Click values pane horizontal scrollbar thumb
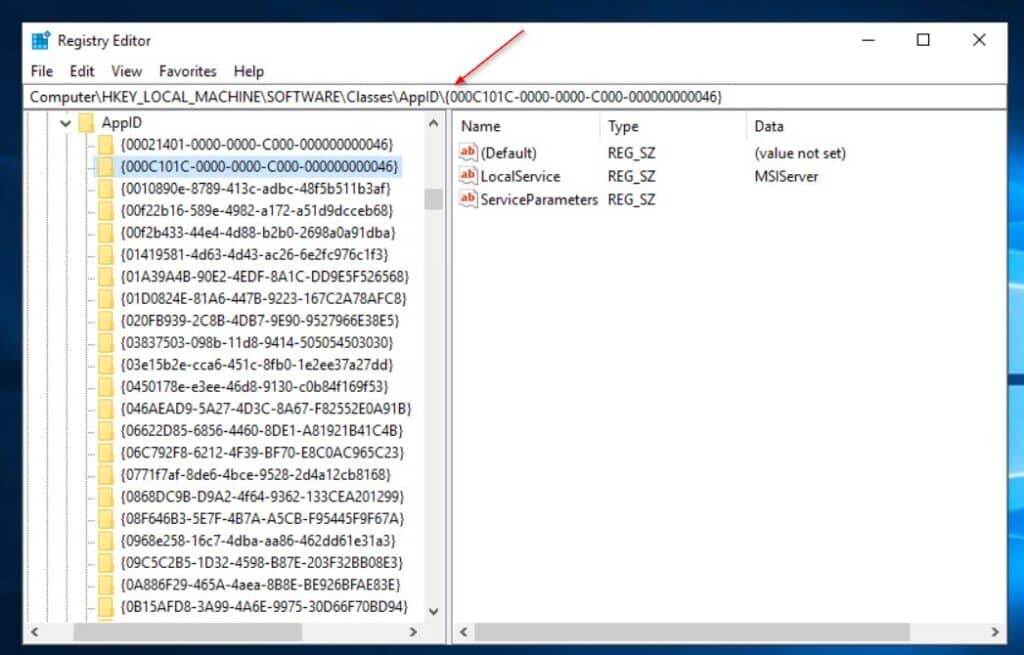Image resolution: width=1024 pixels, height=655 pixels. coord(692,632)
